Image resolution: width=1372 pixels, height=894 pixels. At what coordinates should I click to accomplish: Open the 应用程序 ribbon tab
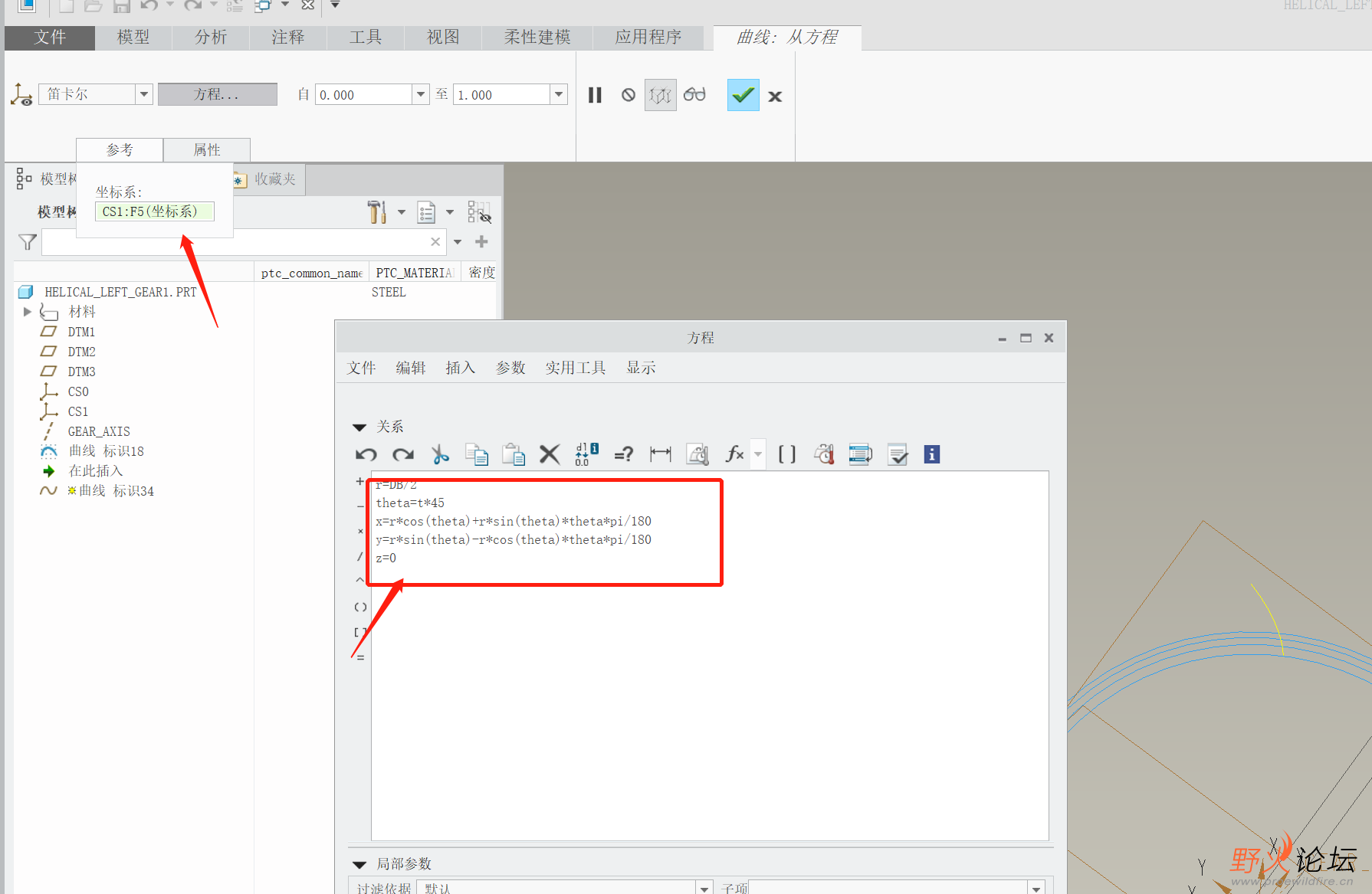pos(648,38)
